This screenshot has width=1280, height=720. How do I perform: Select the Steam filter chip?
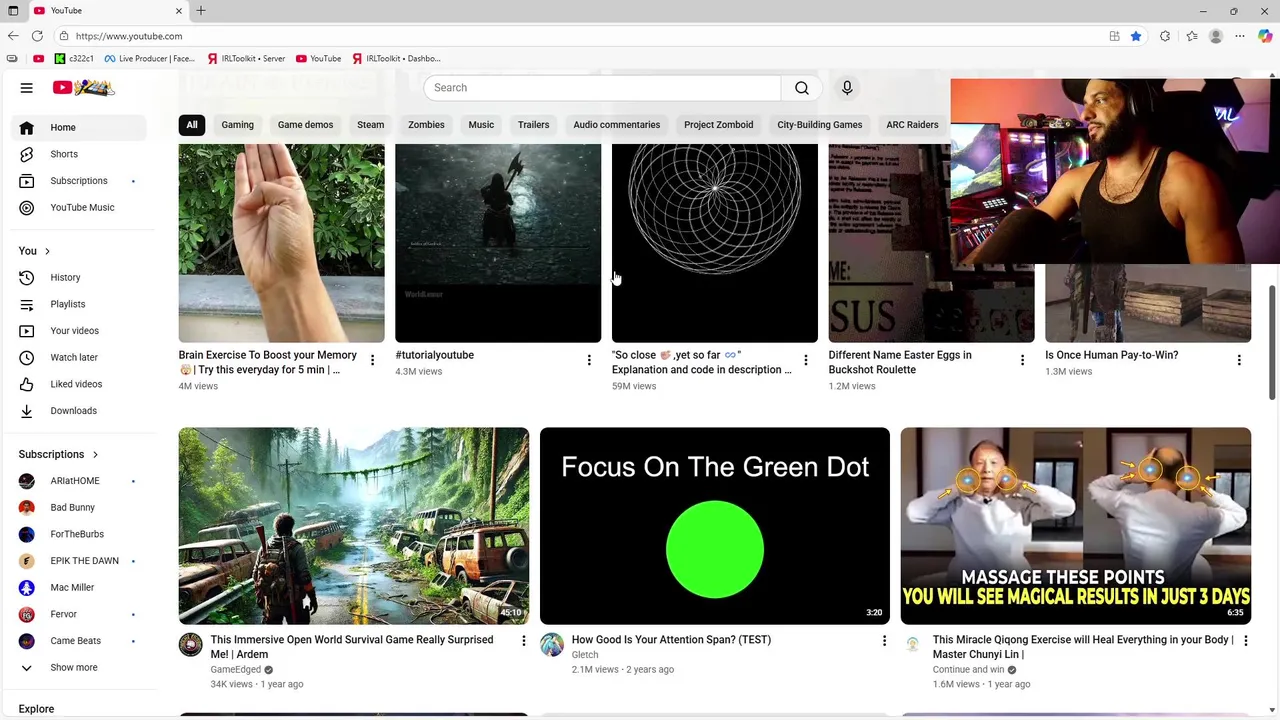pyautogui.click(x=370, y=125)
